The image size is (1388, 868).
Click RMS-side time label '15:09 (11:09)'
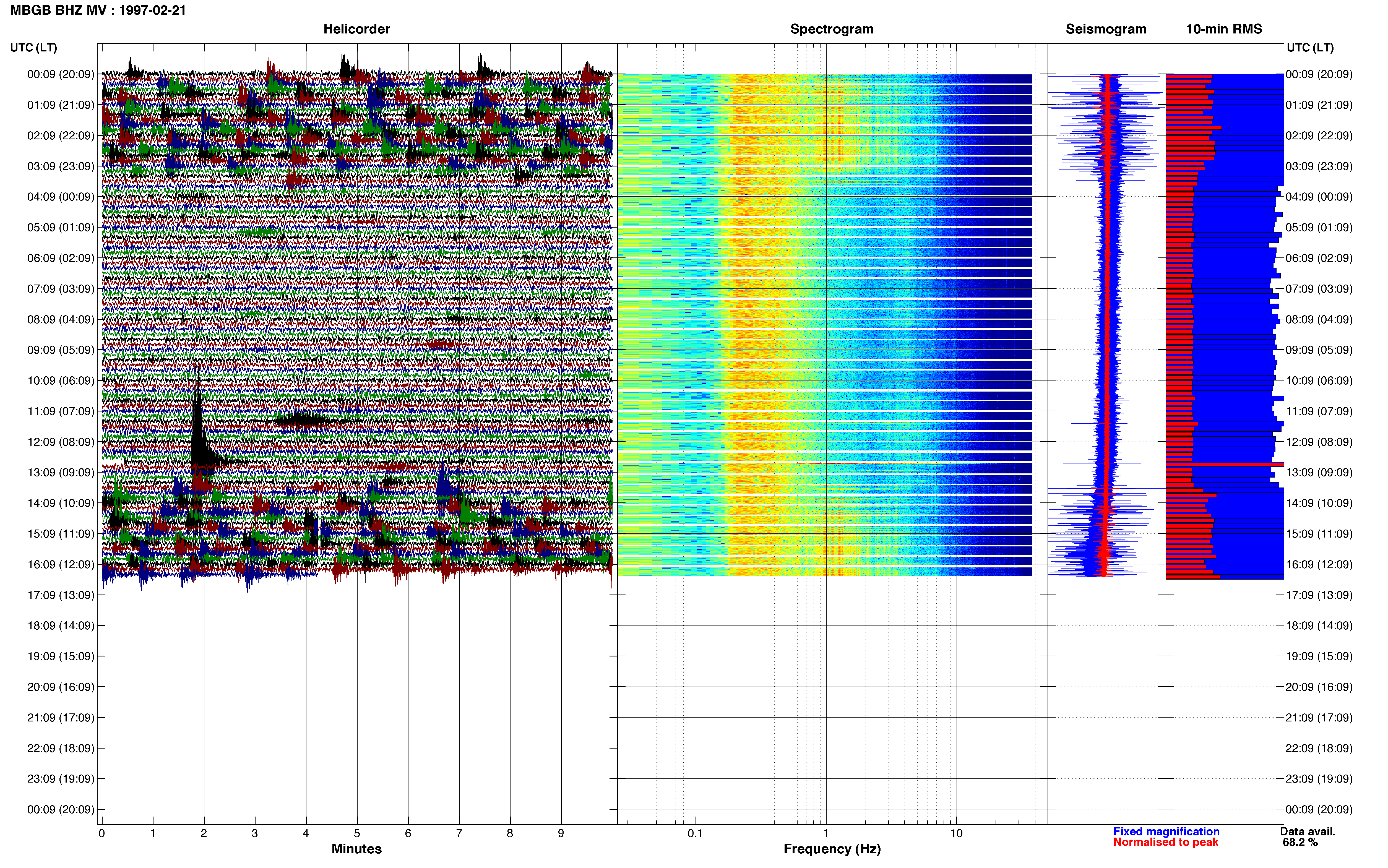point(1319,534)
